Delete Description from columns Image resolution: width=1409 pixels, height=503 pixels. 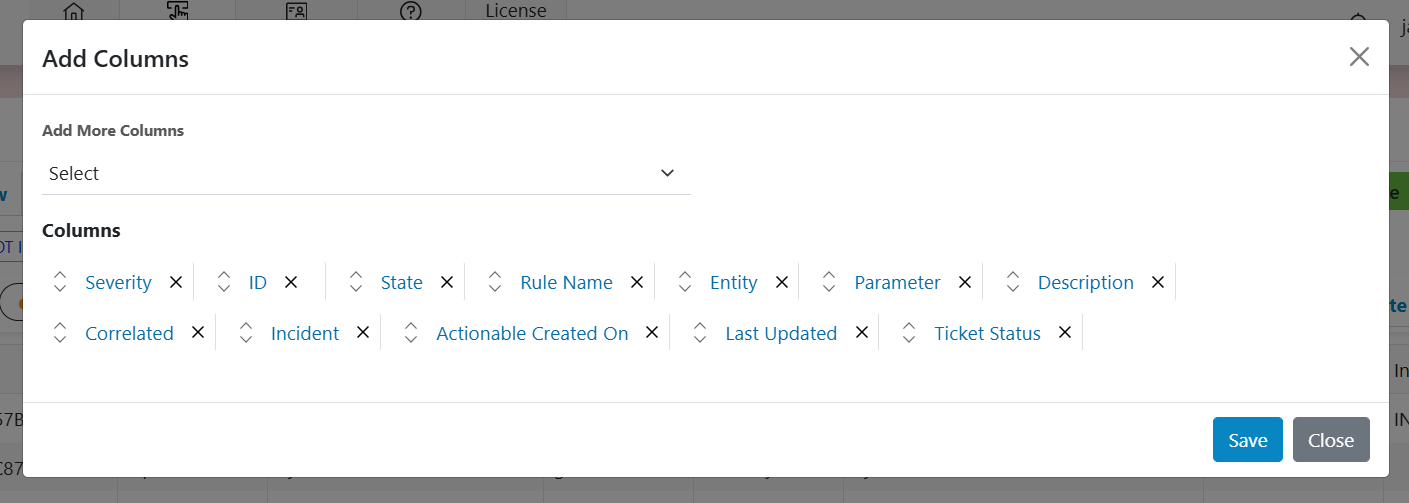(x=1158, y=282)
